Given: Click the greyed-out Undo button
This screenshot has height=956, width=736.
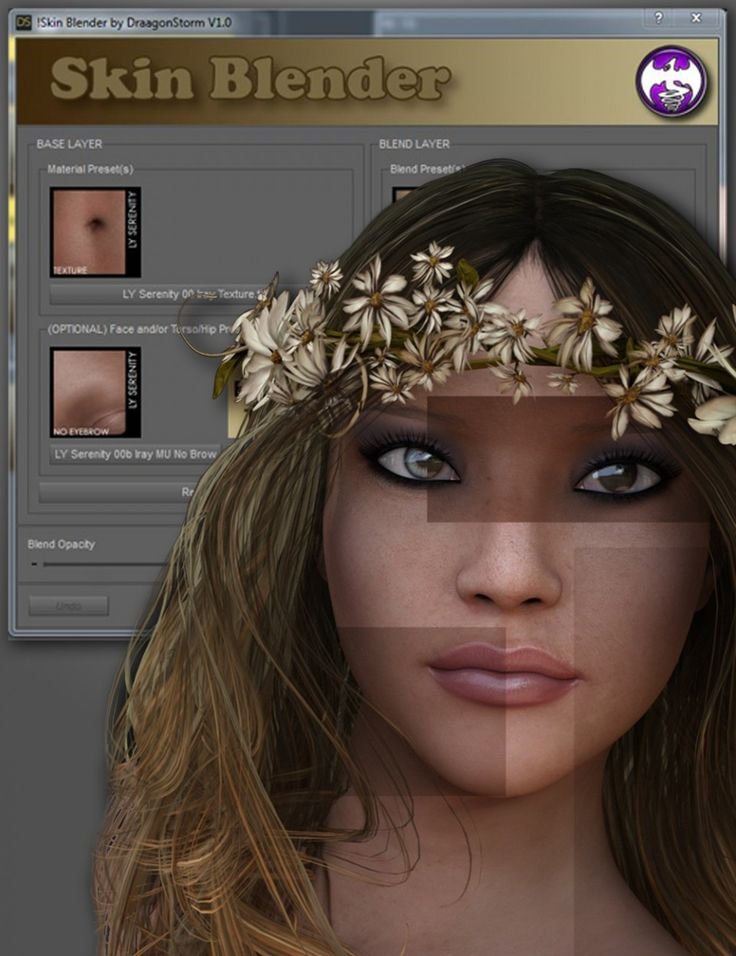Looking at the screenshot, I should click(69, 606).
